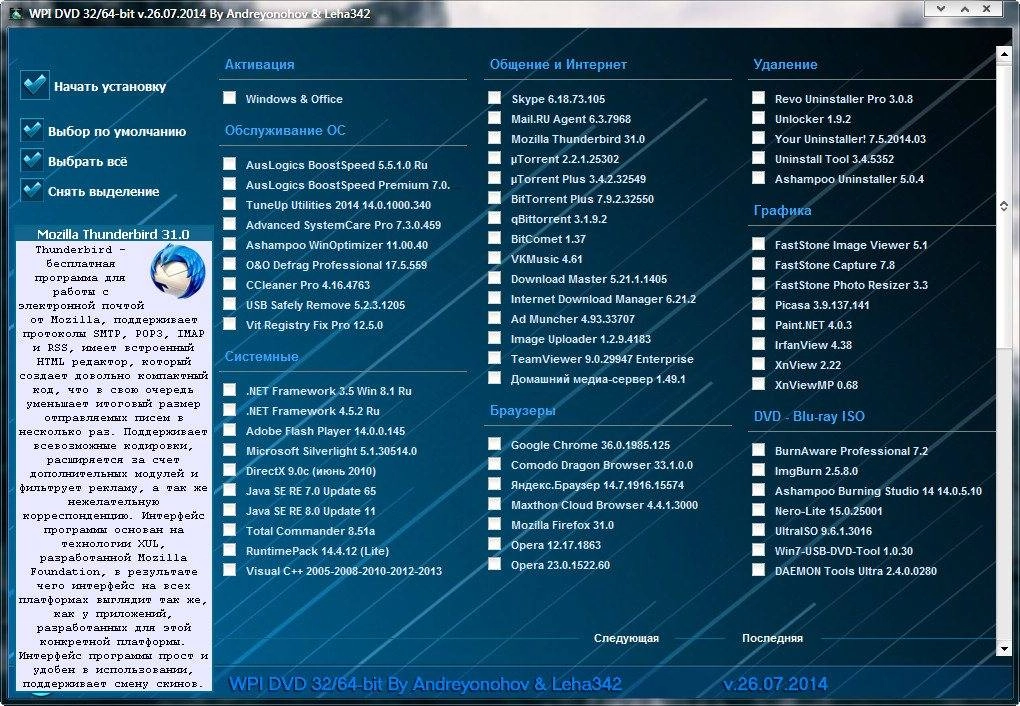Click Vit Registry Fix Pro 12.5.0 label
Screen dimensions: 1020x706
pos(314,325)
